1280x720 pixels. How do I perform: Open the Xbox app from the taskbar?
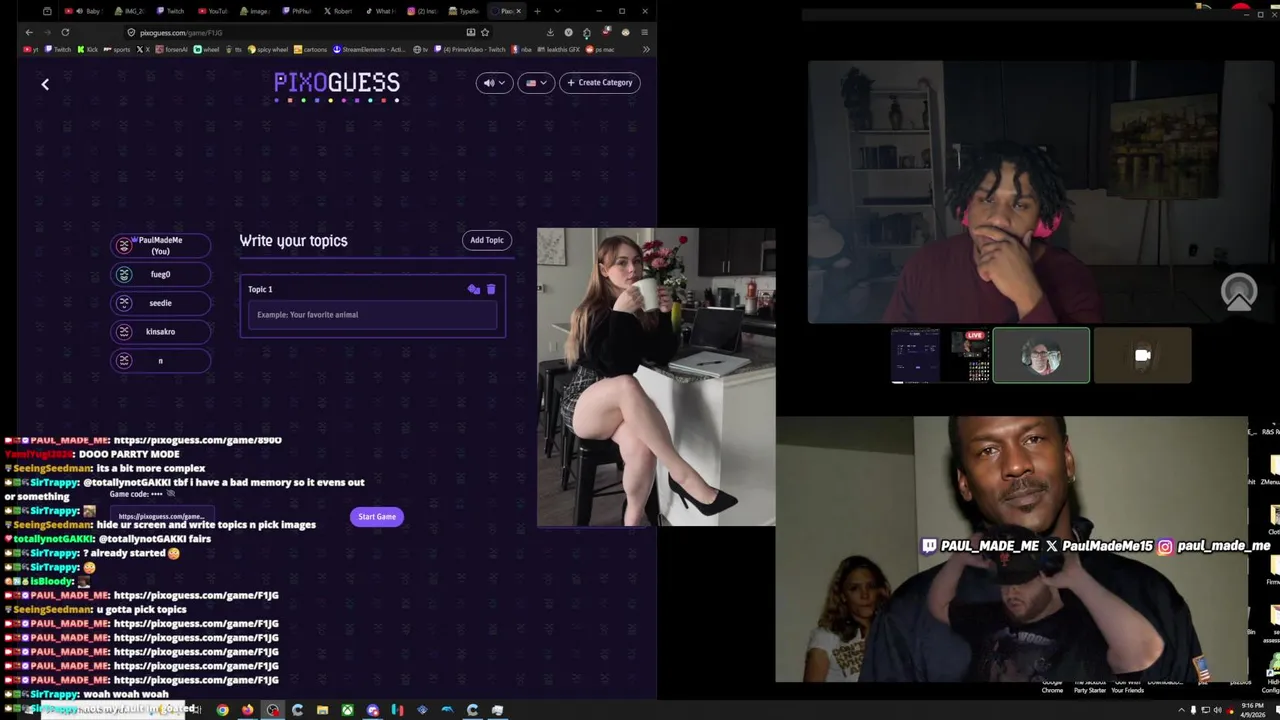(x=347, y=710)
